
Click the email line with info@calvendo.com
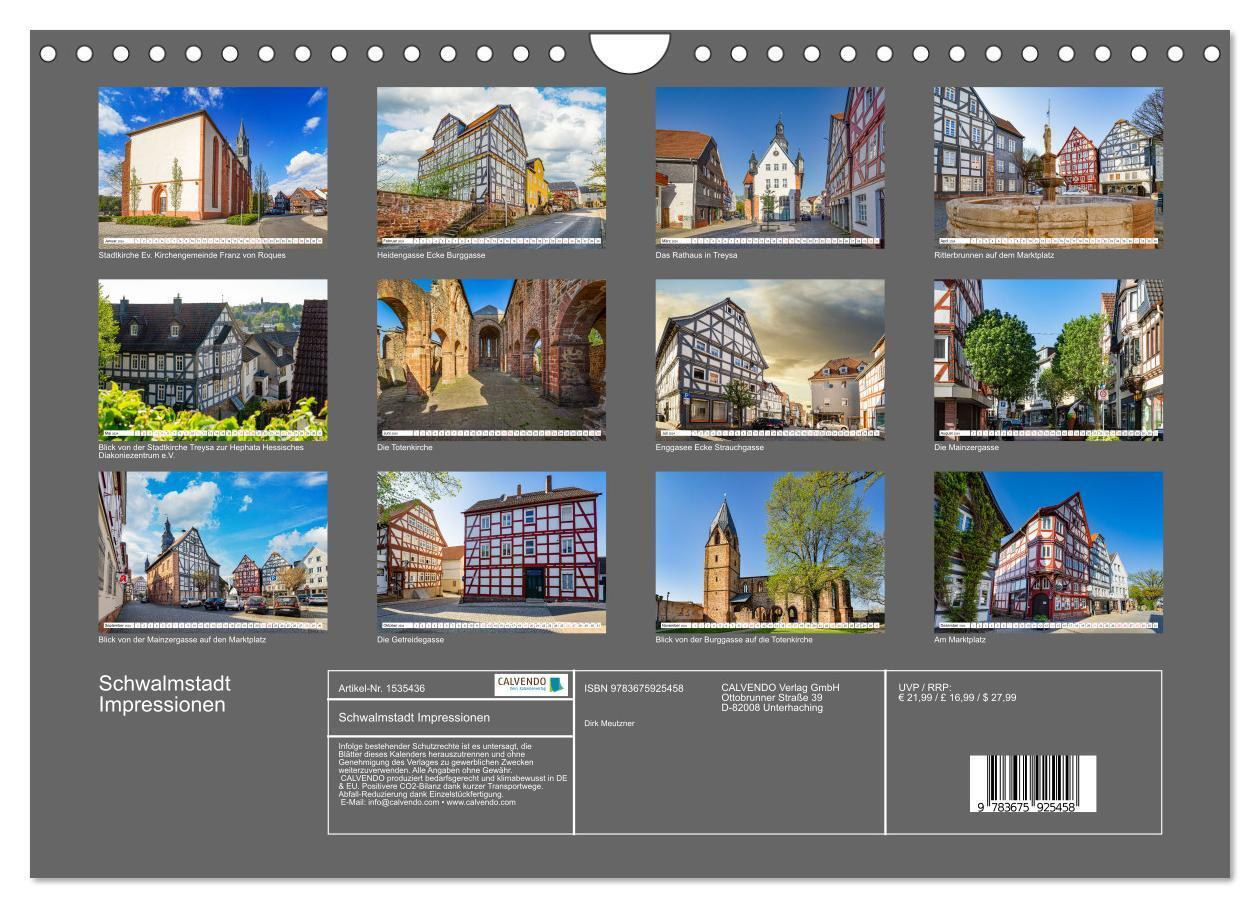point(428,802)
